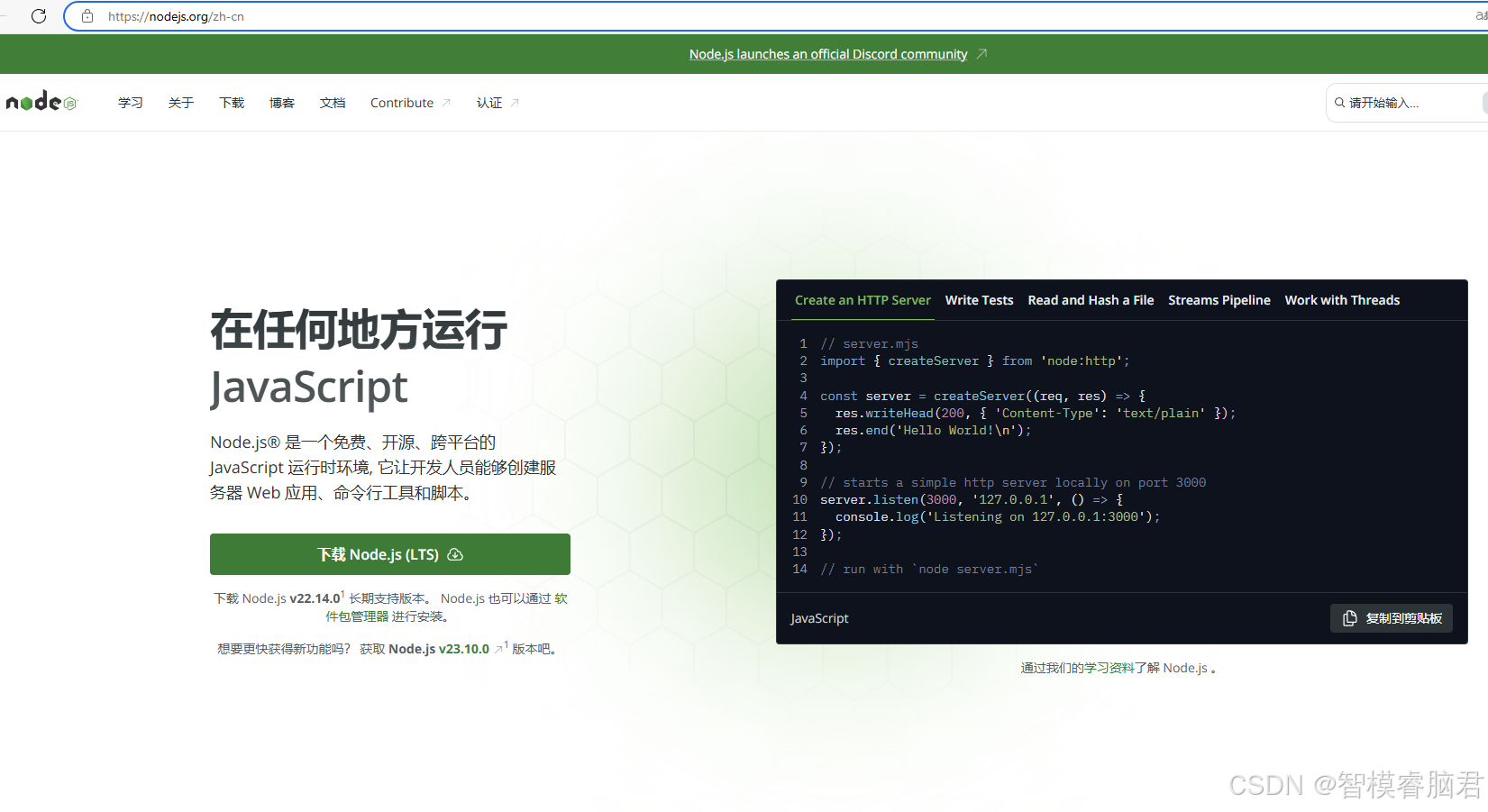The image size is (1488, 812).
Task: Reload the page with the browser refresh icon
Action: pyautogui.click(x=39, y=16)
